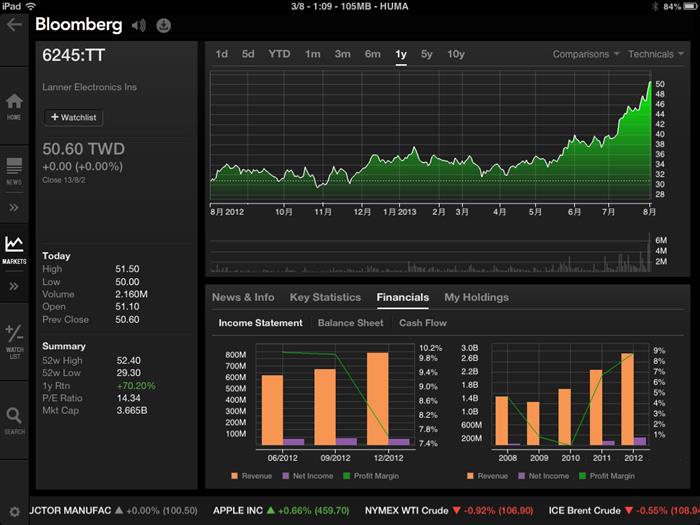Tap the 12/2012 revenue bar
The height and width of the screenshot is (525, 700).
coord(378,399)
